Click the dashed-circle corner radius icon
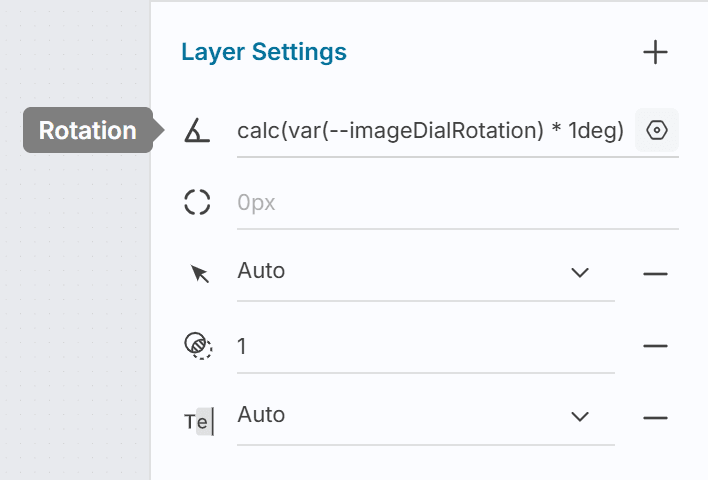Image resolution: width=708 pixels, height=480 pixels. [197, 202]
